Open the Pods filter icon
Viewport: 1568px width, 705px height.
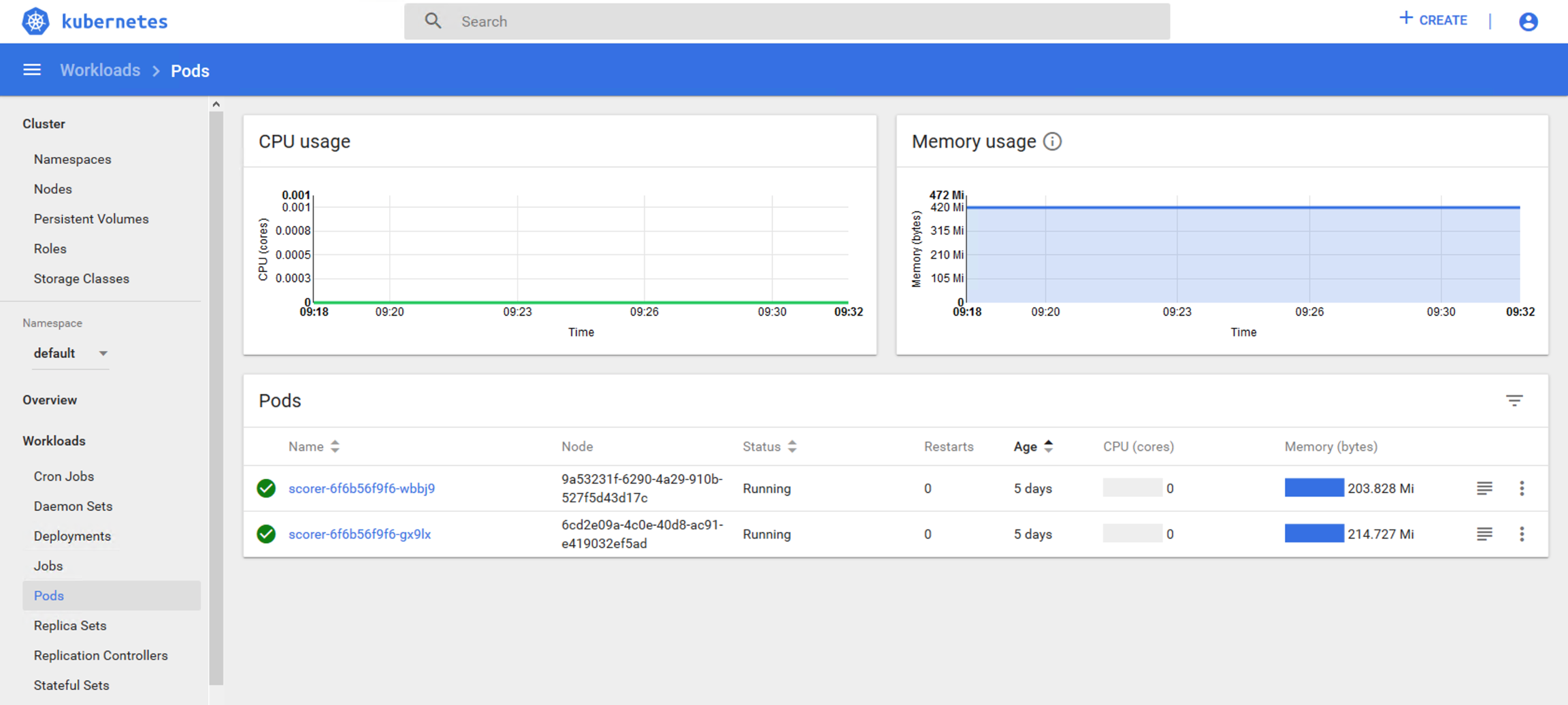1514,401
